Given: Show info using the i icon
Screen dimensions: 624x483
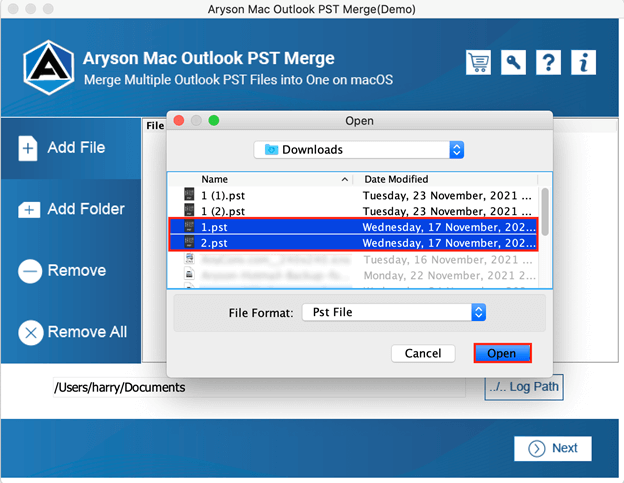Looking at the screenshot, I should 583,62.
